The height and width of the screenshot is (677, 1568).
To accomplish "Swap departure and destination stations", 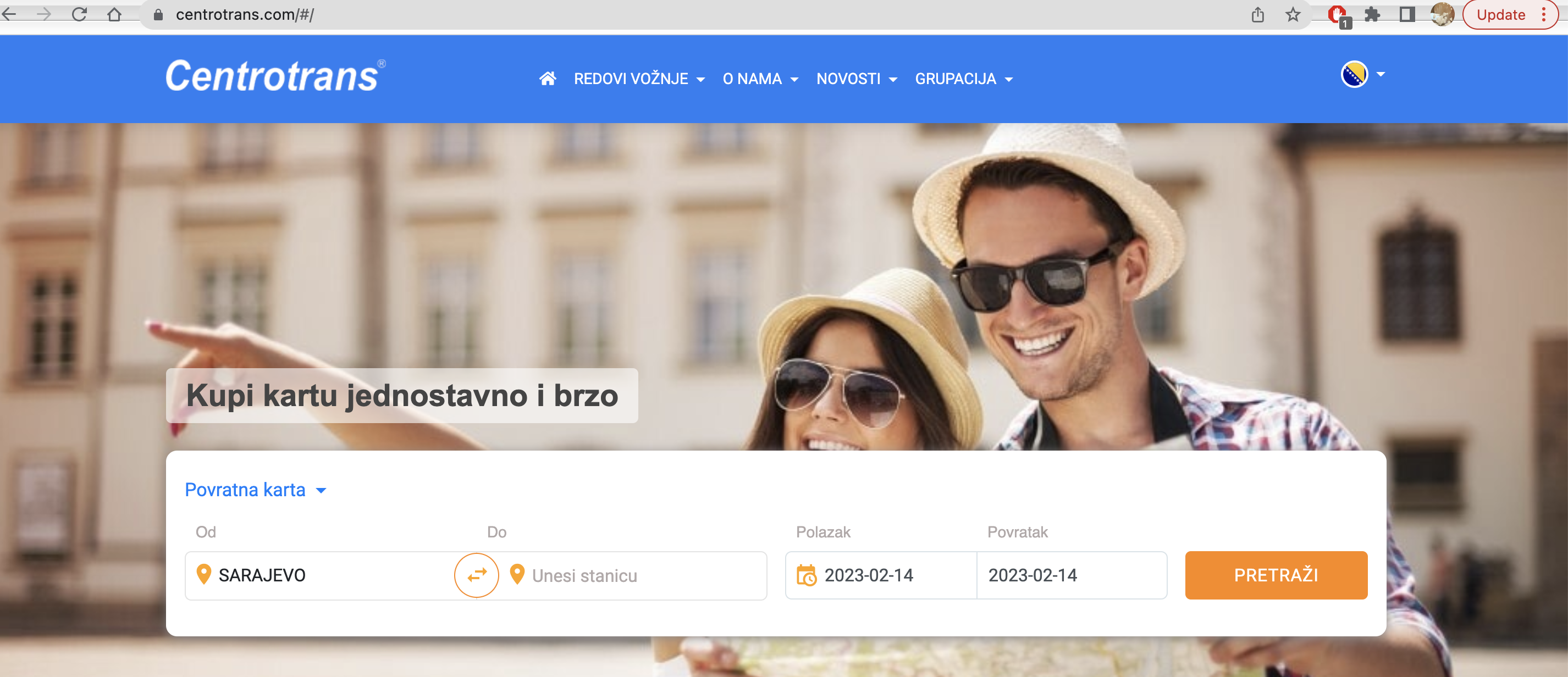I will point(477,575).
